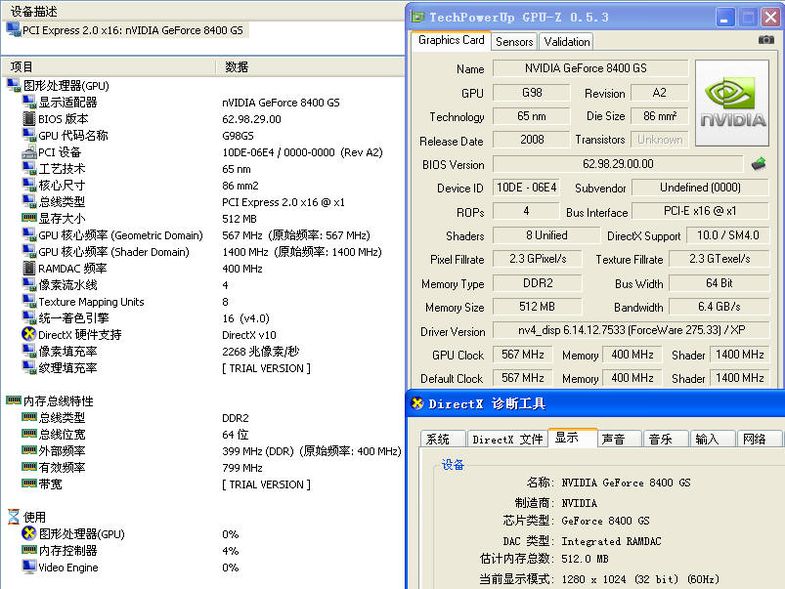The height and width of the screenshot is (589, 785).
Task: Click the PCI 设备 row icon
Action: point(29,152)
